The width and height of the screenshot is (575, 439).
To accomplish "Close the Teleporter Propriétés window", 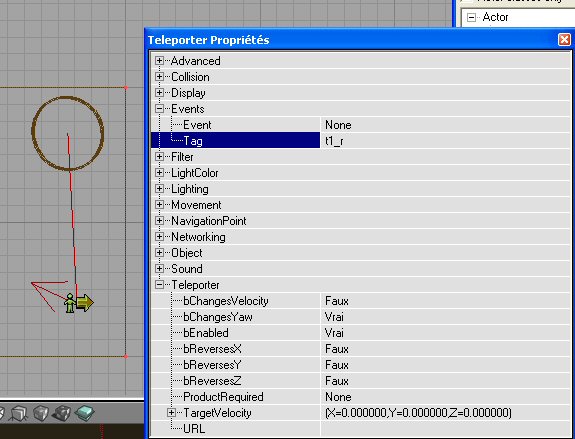I will (564, 40).
